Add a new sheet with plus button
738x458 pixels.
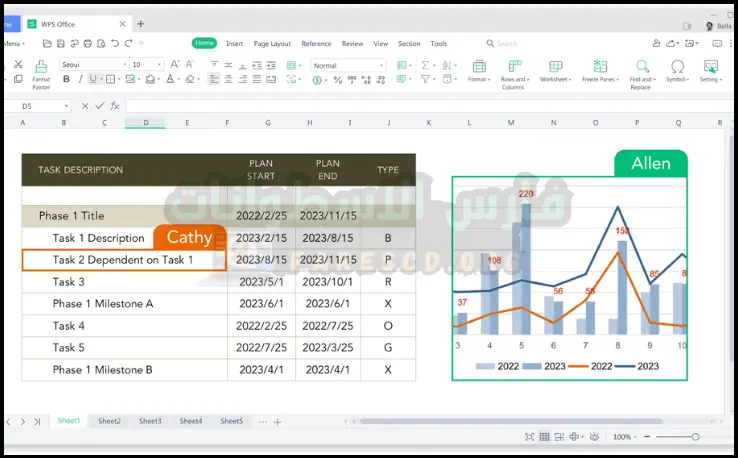[x=277, y=422]
